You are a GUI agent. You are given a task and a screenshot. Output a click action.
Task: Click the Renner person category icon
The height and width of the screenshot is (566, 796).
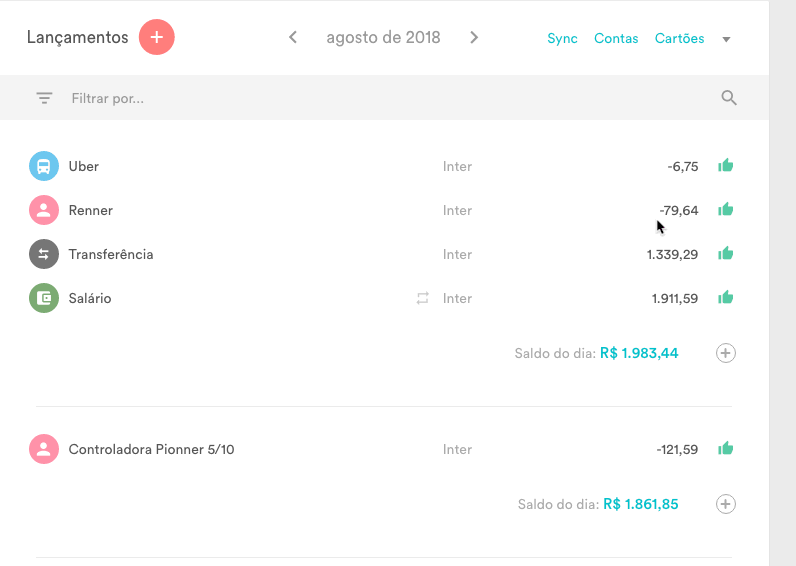click(44, 210)
